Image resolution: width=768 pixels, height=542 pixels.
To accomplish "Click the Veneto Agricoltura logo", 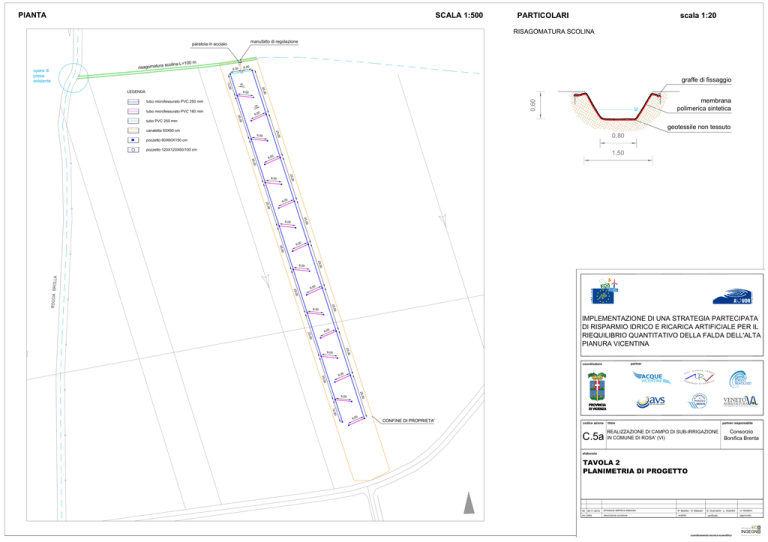I will [740, 401].
